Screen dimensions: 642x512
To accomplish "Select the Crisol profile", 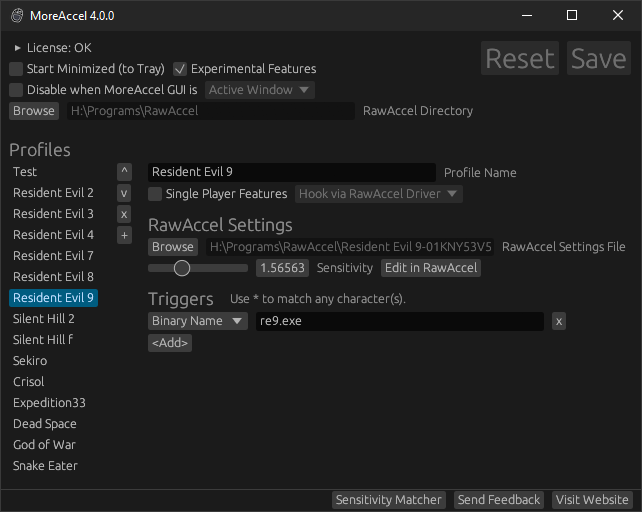I will (29, 382).
